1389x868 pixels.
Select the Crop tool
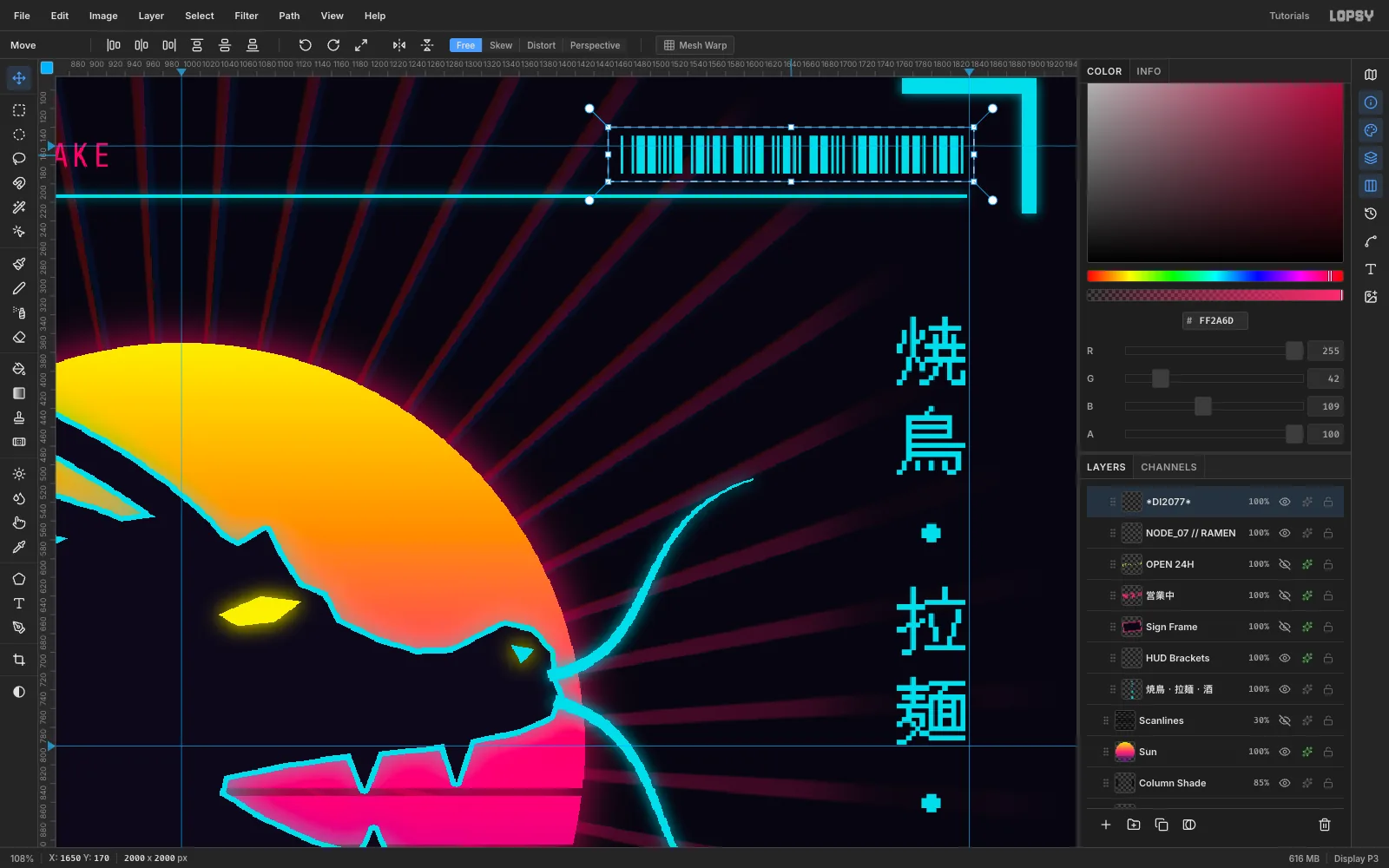19,660
